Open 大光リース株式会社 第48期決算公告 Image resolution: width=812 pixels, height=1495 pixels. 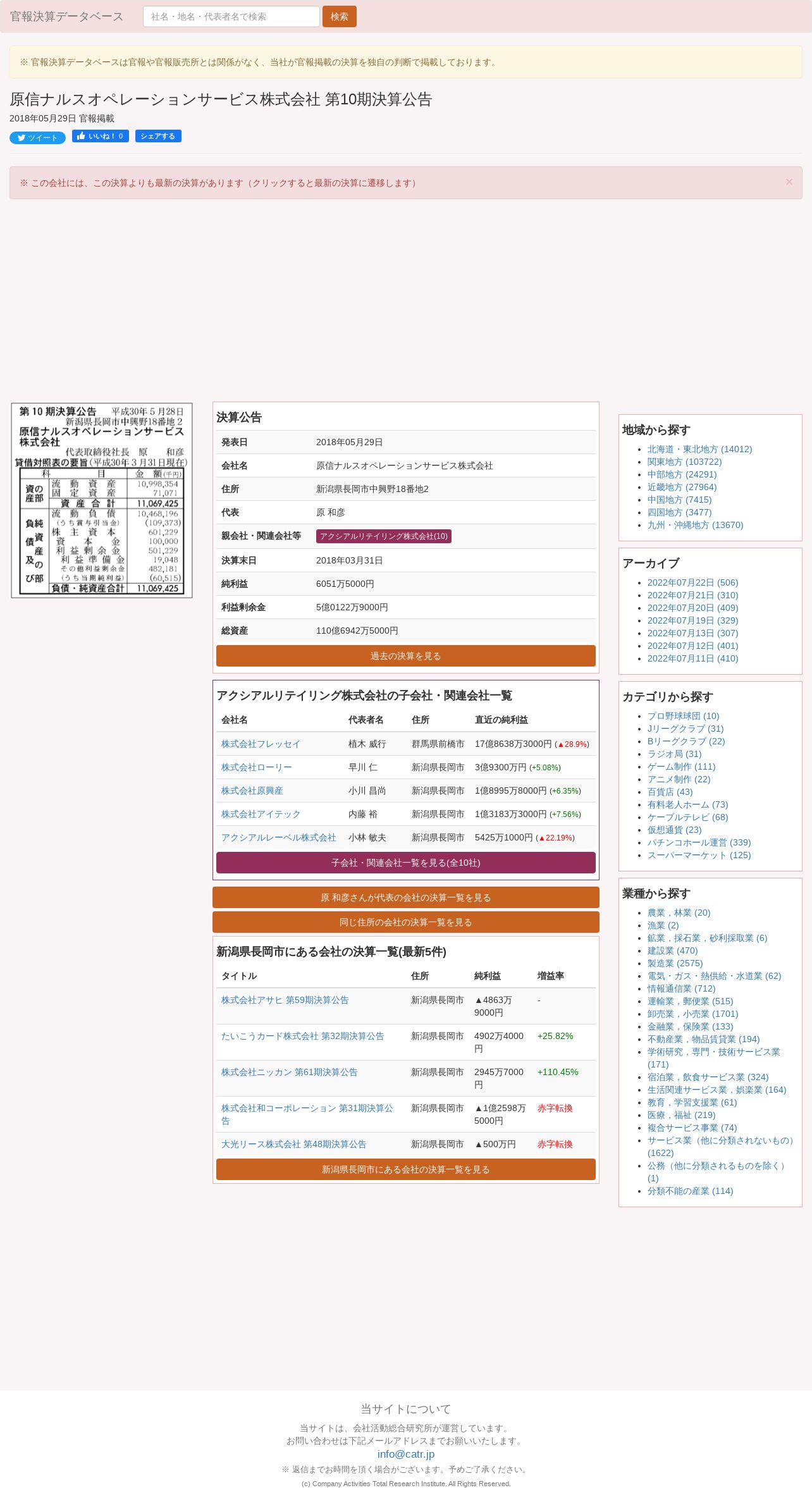tap(293, 1144)
